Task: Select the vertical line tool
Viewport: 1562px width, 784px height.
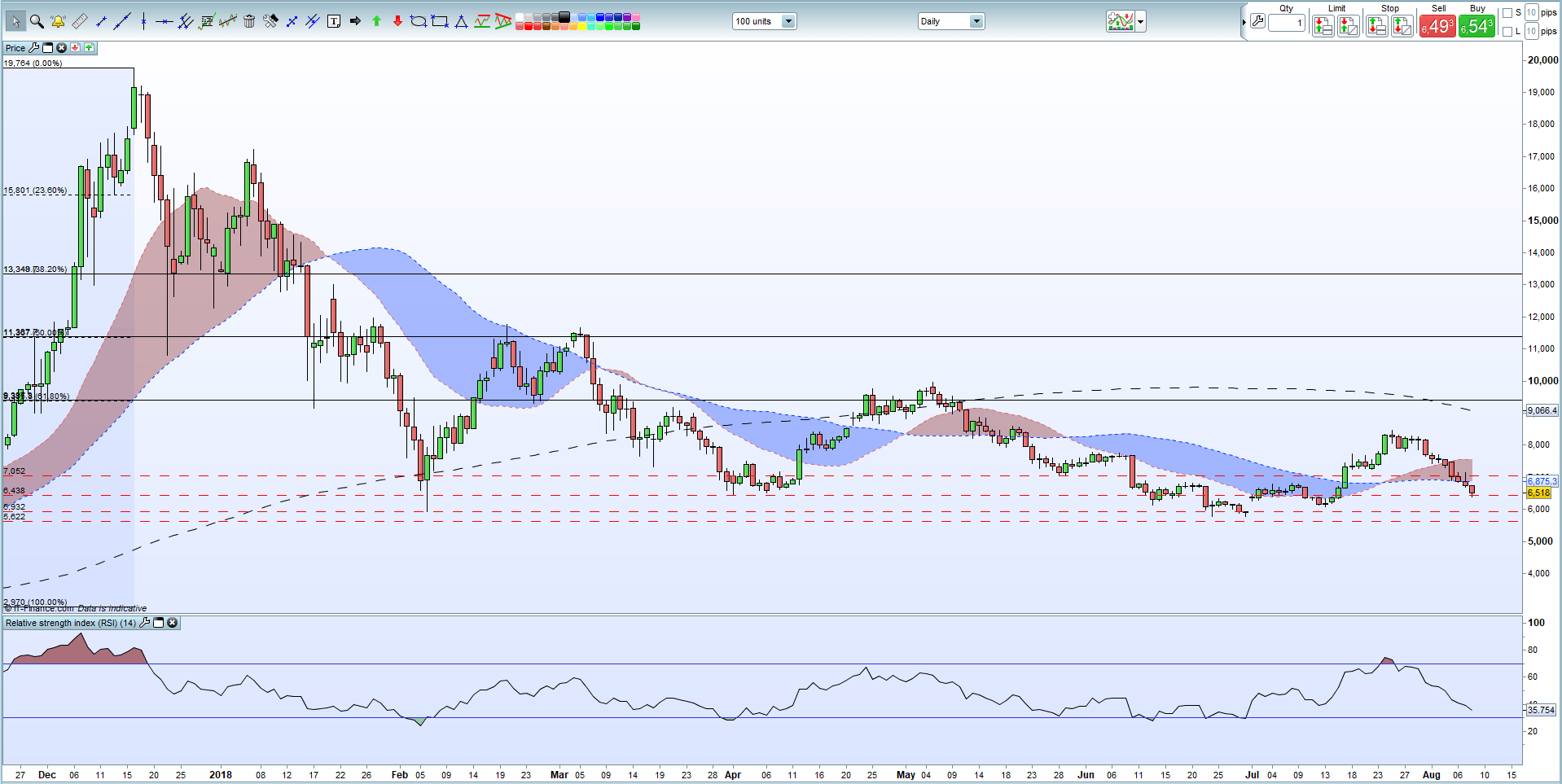Action: point(143,21)
